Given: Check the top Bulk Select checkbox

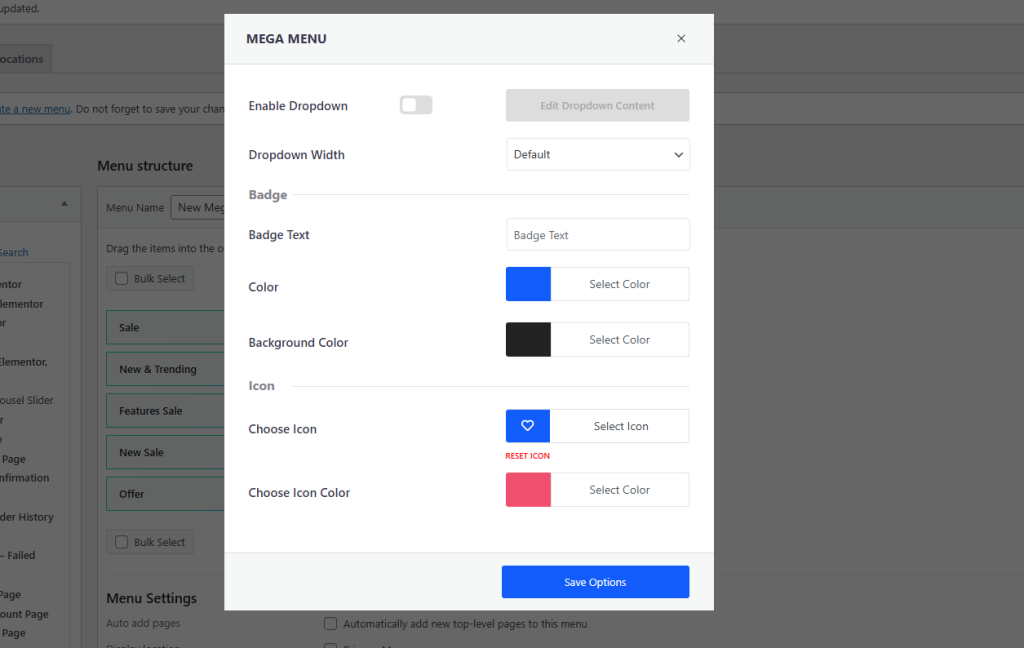Looking at the screenshot, I should tap(122, 279).
